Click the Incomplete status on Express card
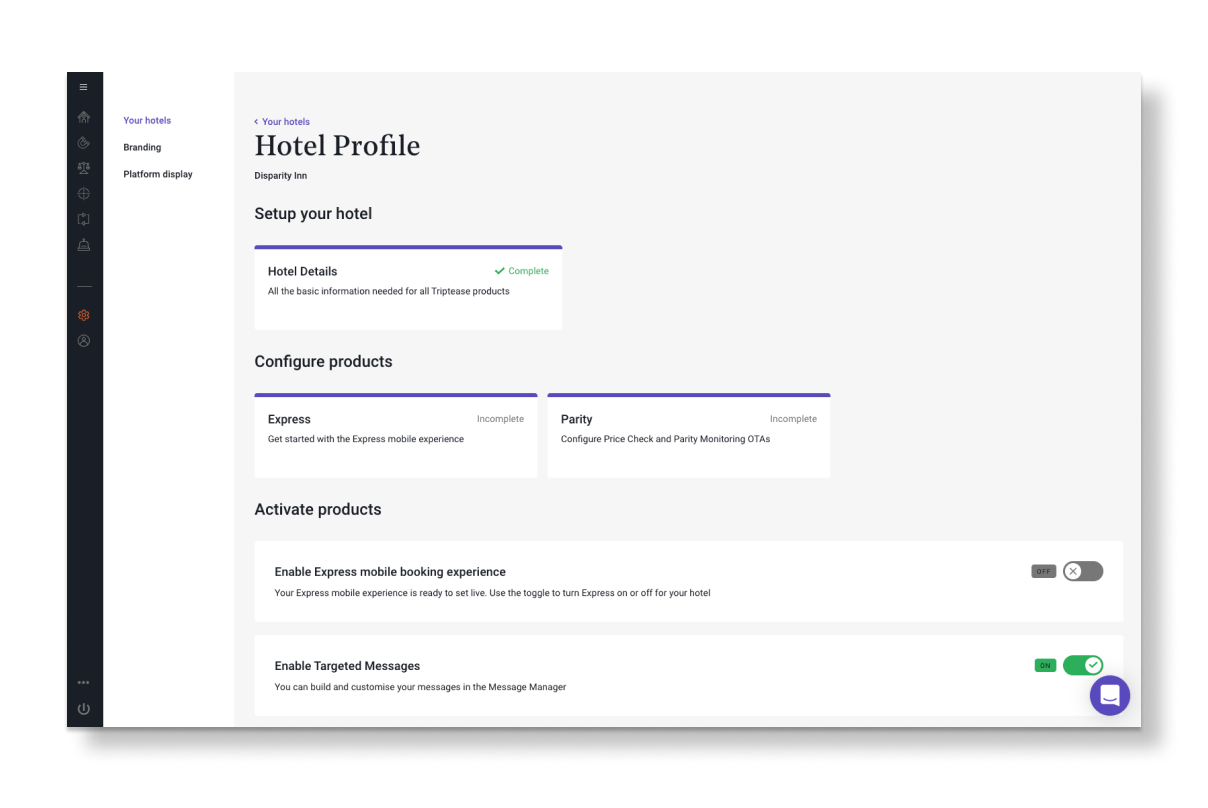 (x=500, y=419)
